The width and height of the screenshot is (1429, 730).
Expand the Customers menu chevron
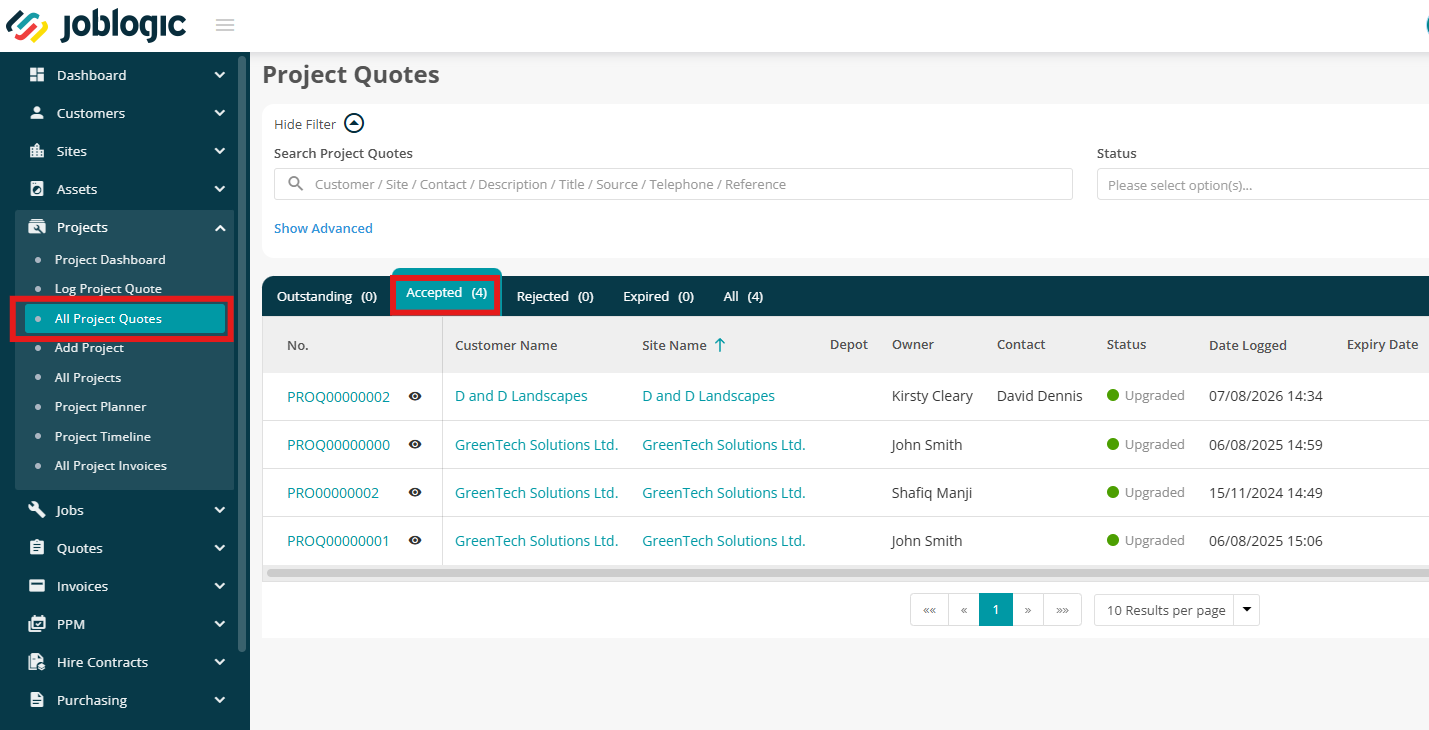[220, 113]
